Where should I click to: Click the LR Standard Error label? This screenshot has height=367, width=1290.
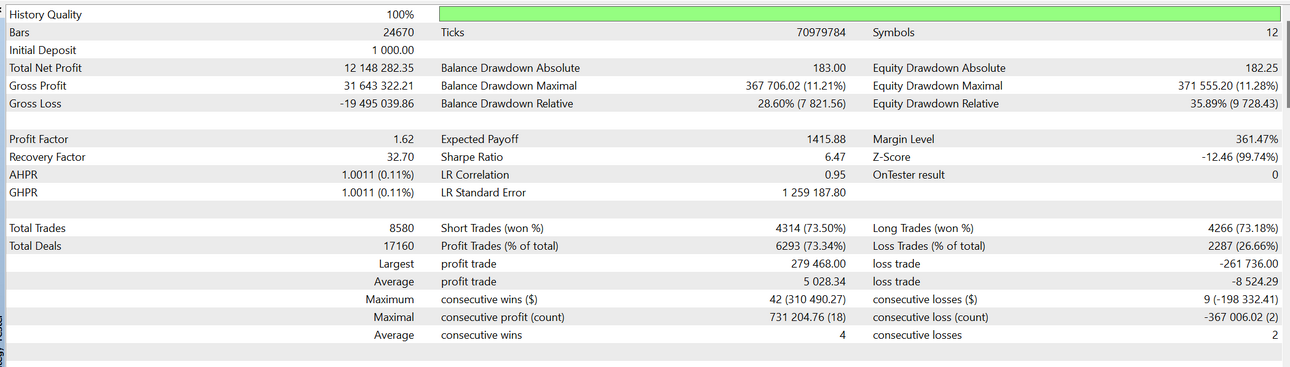pos(483,192)
